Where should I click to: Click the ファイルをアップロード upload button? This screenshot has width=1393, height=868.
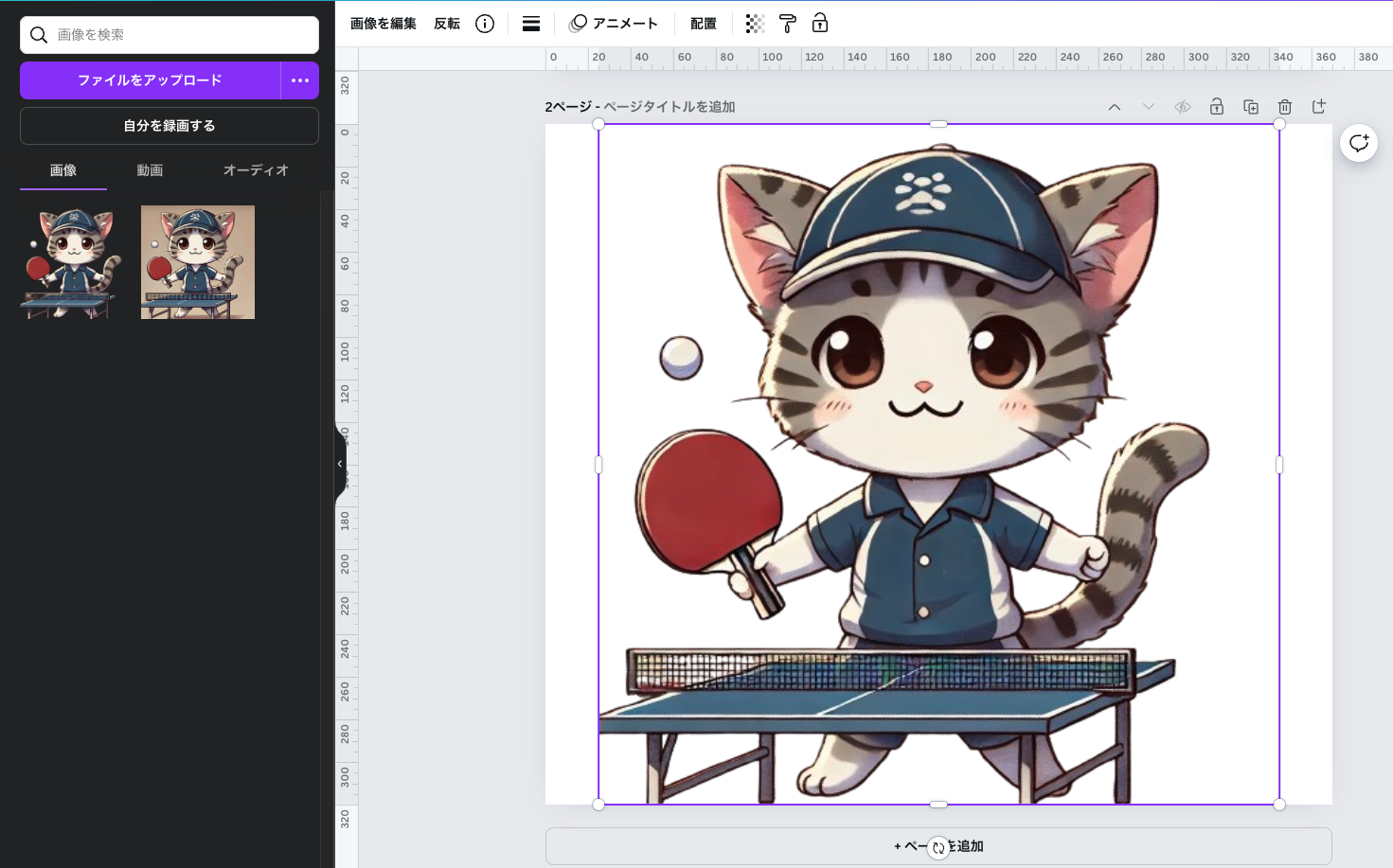[150, 80]
